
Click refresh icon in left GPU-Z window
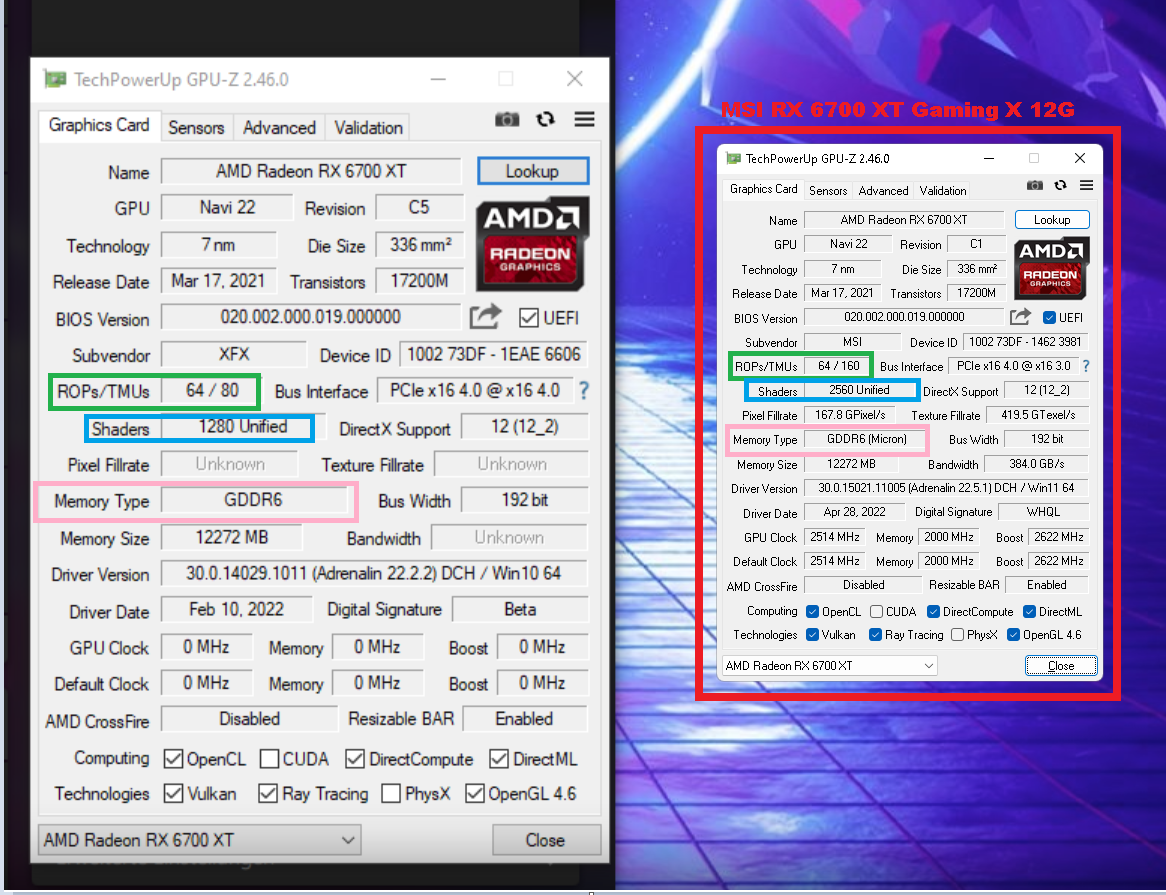pos(546,119)
